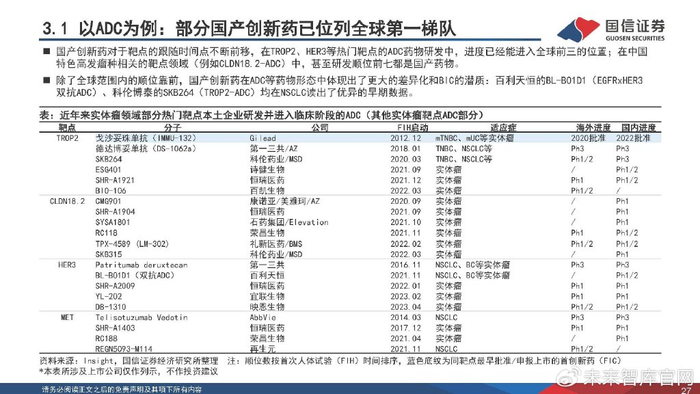Click the 百利天恒 company cell in the table

267,275
